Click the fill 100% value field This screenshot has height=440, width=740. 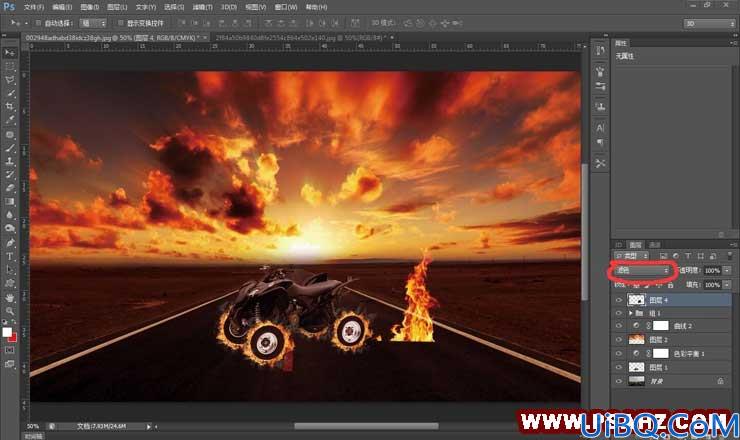(712, 285)
